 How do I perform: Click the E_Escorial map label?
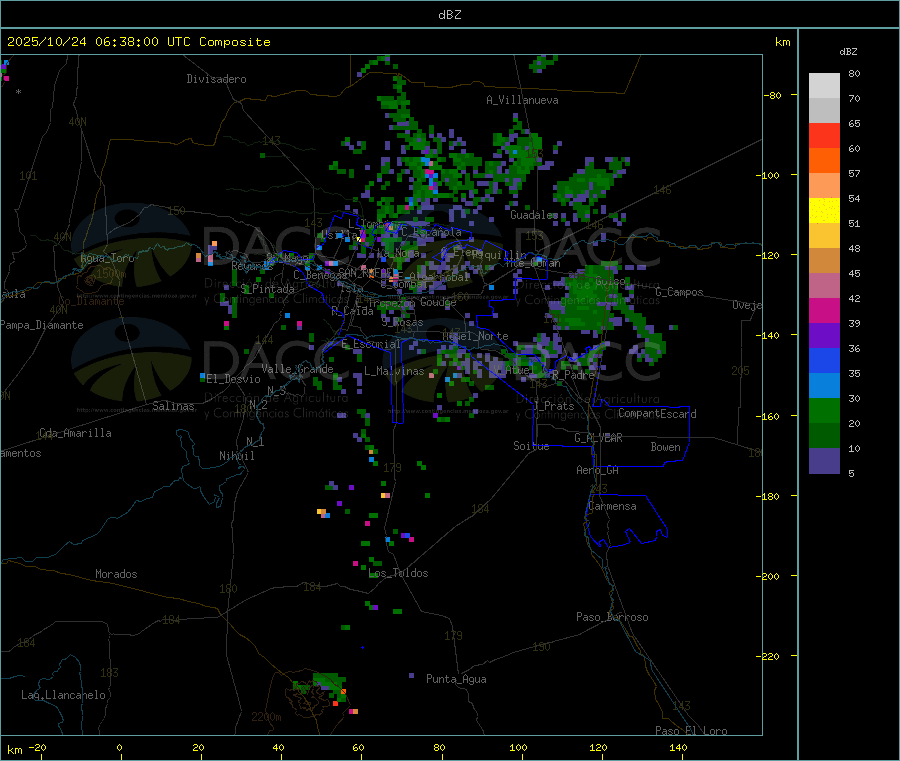[371, 344]
